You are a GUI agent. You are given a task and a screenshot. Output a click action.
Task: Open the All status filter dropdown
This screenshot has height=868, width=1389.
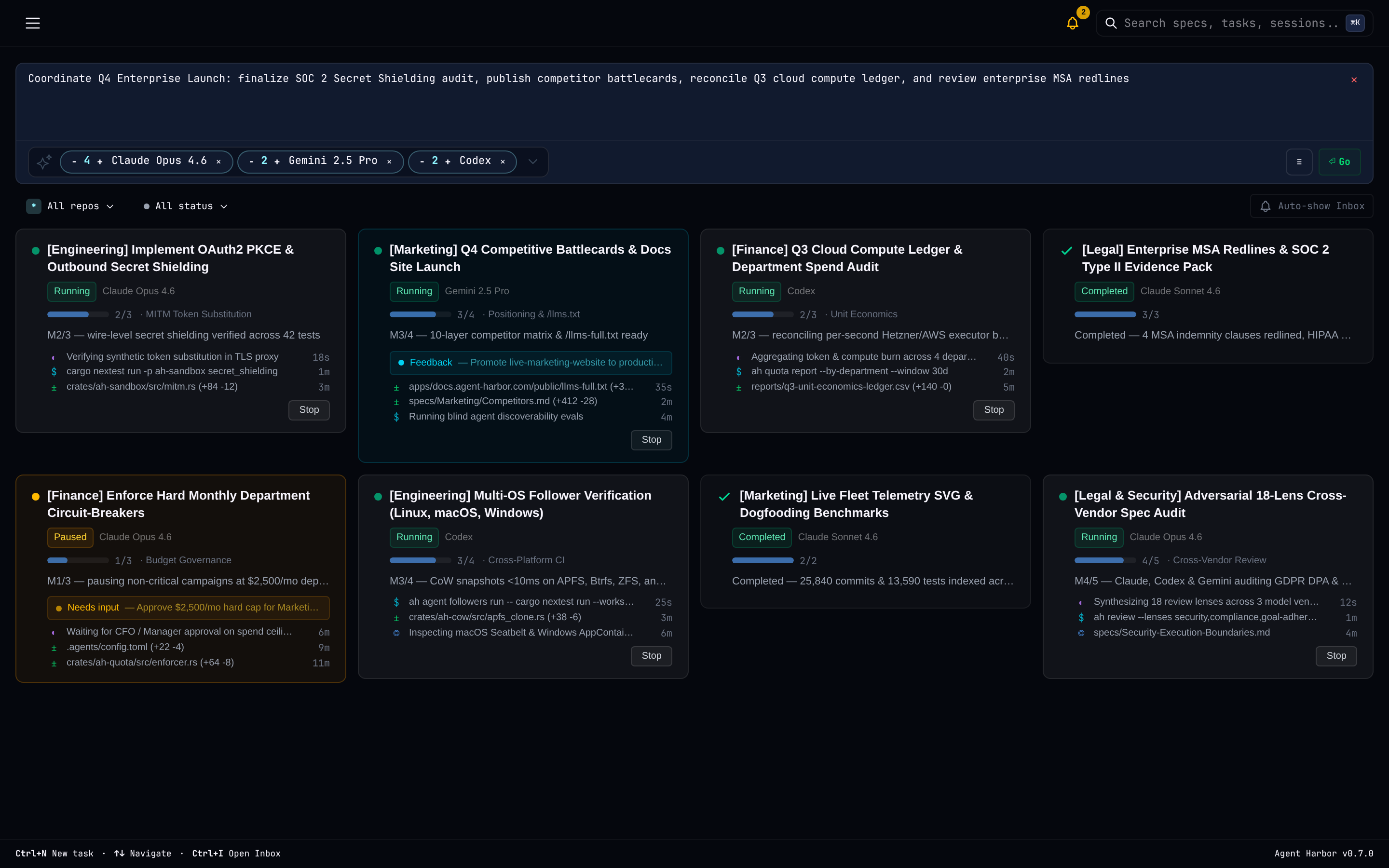pyautogui.click(x=185, y=206)
